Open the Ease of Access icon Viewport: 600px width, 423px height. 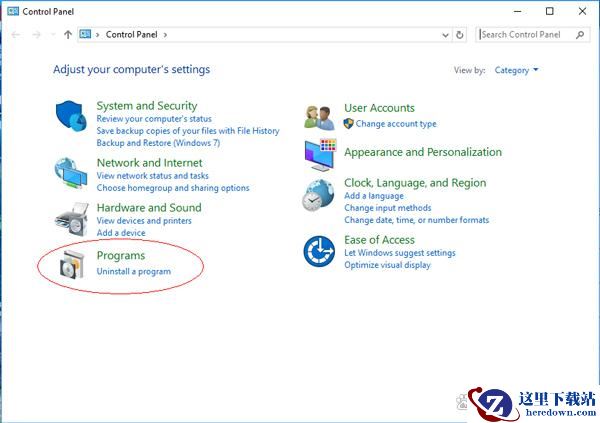(319, 251)
